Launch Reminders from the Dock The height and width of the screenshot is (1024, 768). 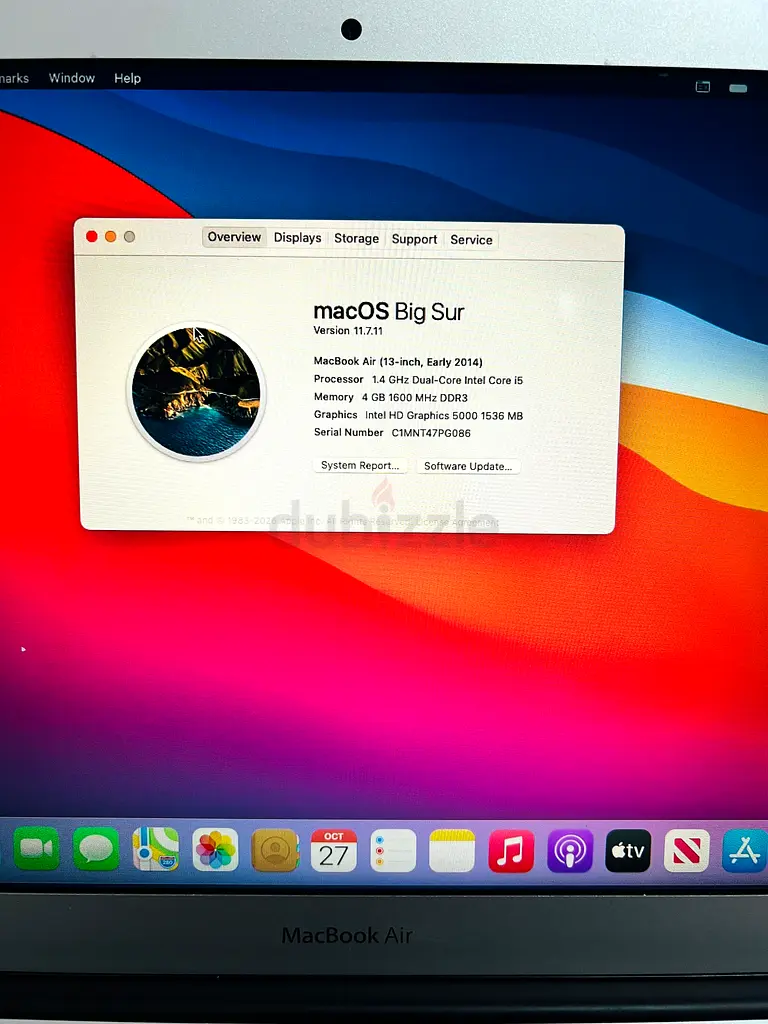pos(393,850)
